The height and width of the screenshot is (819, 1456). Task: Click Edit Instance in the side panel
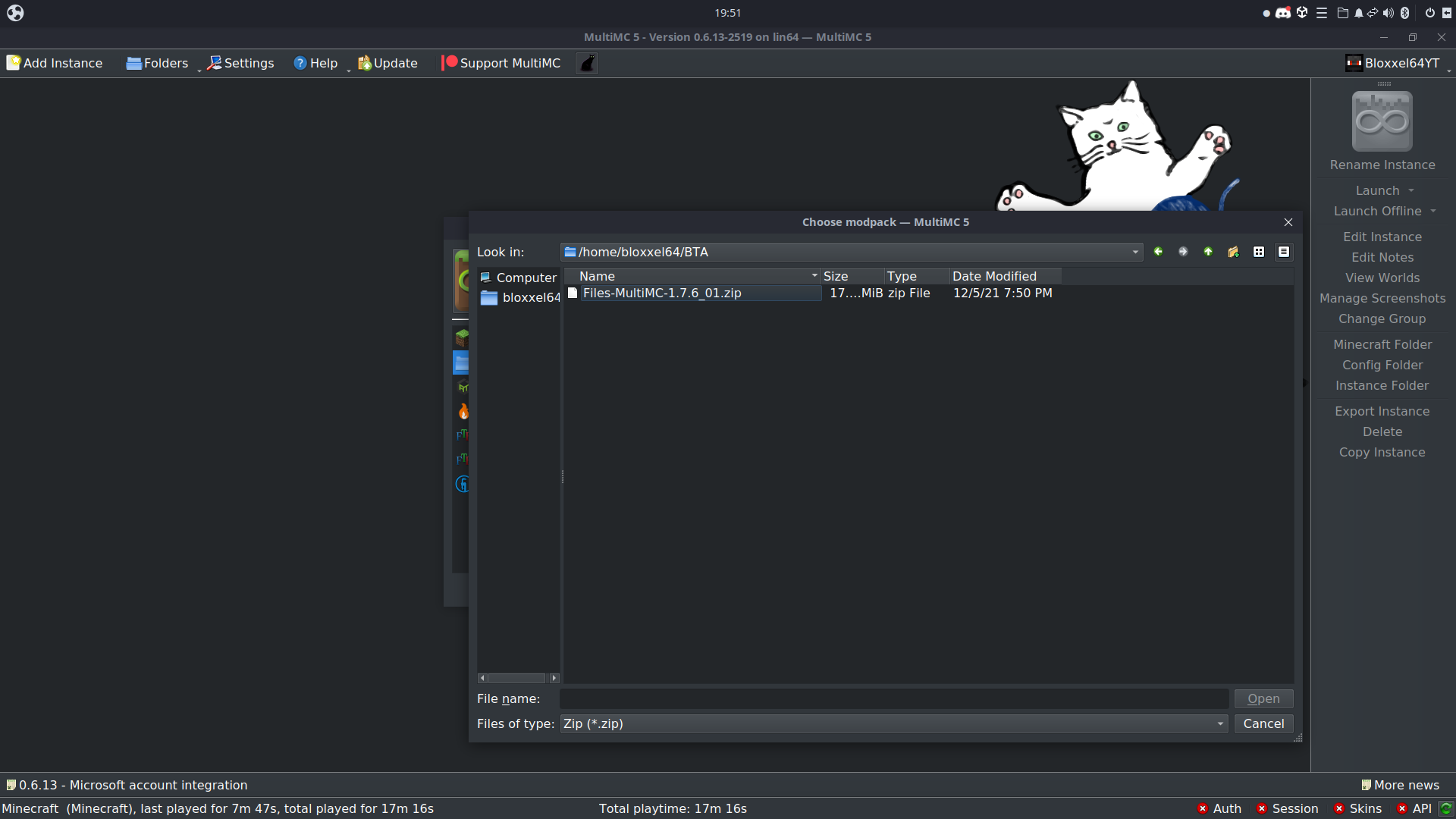1382,237
